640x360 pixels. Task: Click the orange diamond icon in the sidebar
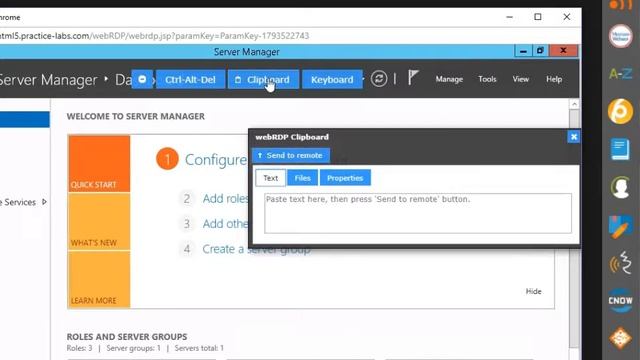coord(620,338)
